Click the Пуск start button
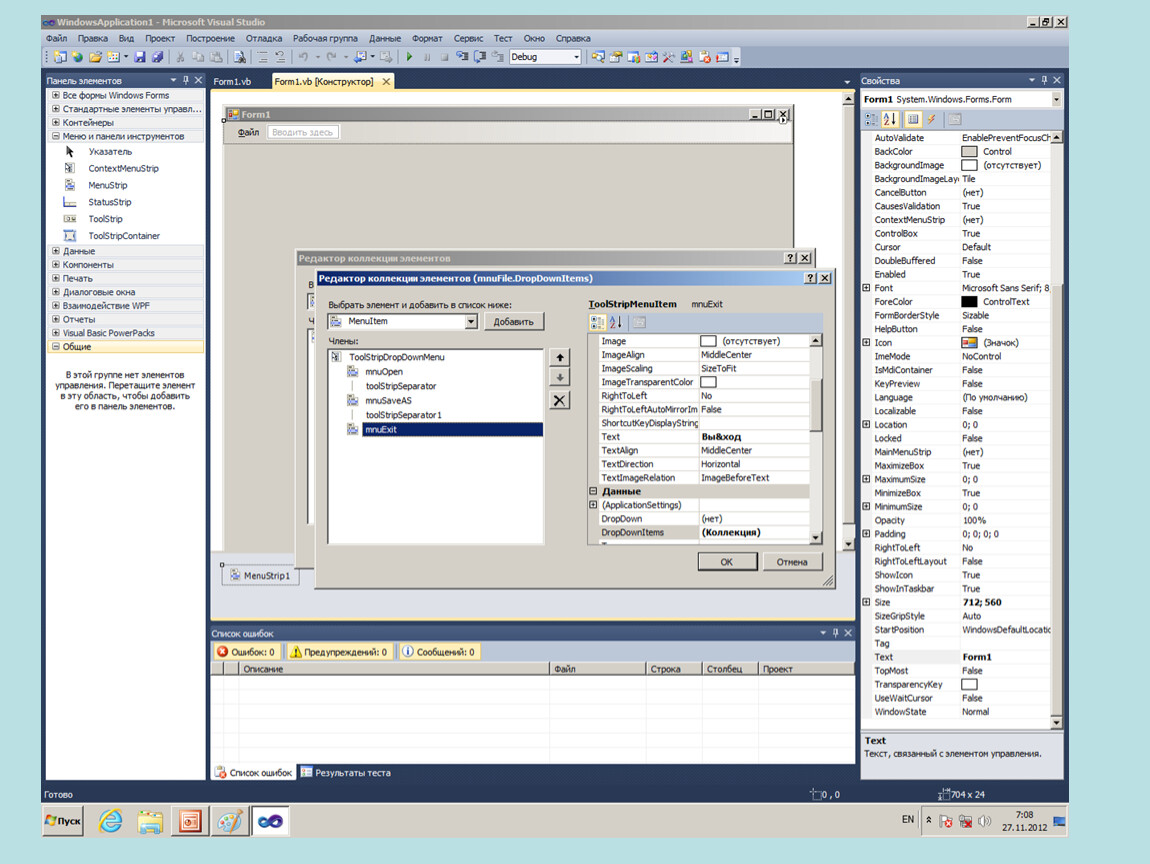Viewport: 1150px width, 864px height. coord(63,821)
